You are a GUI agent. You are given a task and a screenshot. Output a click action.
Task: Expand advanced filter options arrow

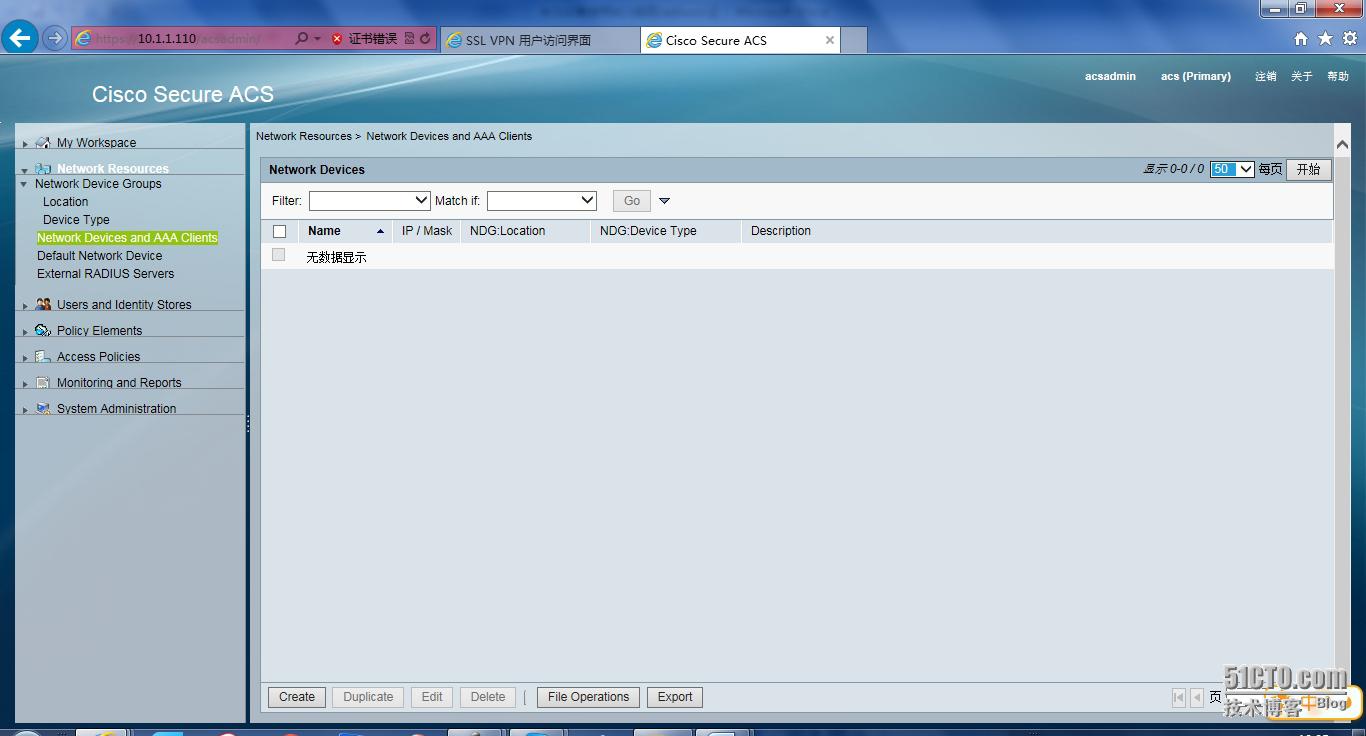pyautogui.click(x=664, y=201)
